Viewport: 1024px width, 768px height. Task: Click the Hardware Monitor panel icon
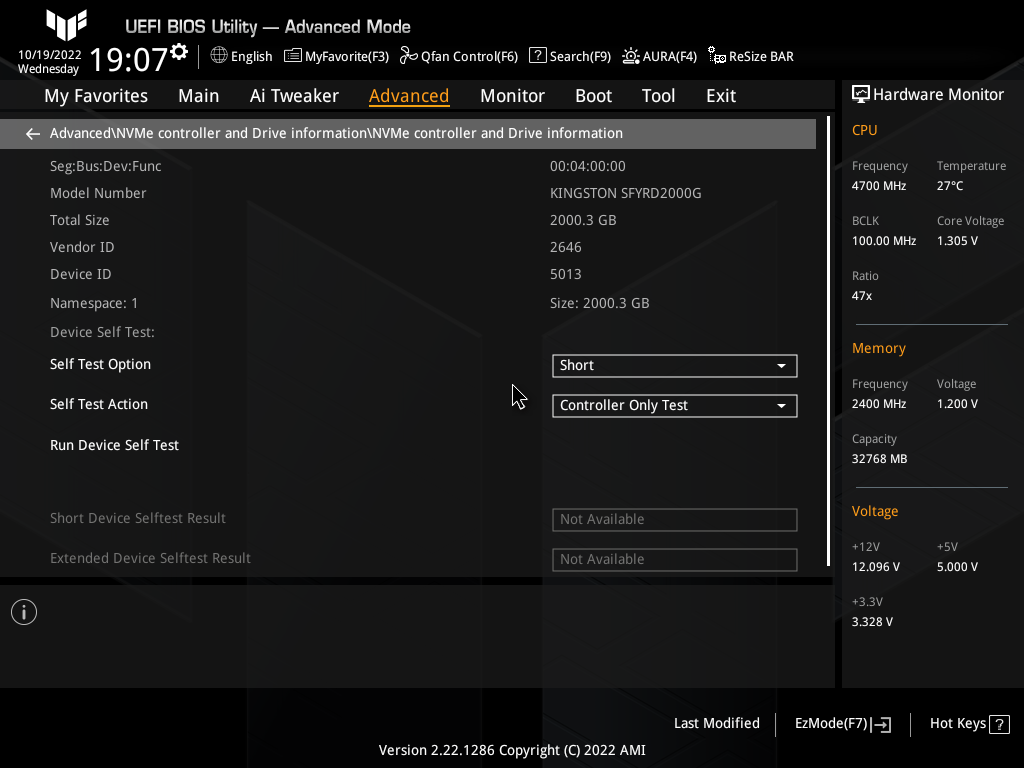(x=861, y=94)
